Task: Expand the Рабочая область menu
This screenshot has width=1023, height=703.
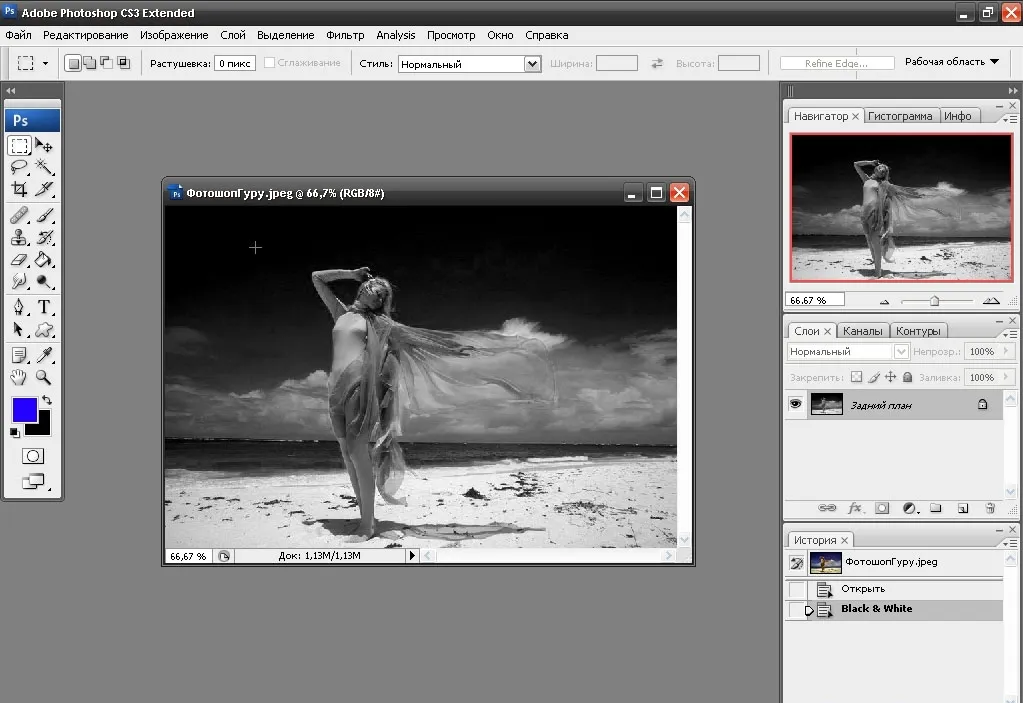Action: (x=952, y=61)
